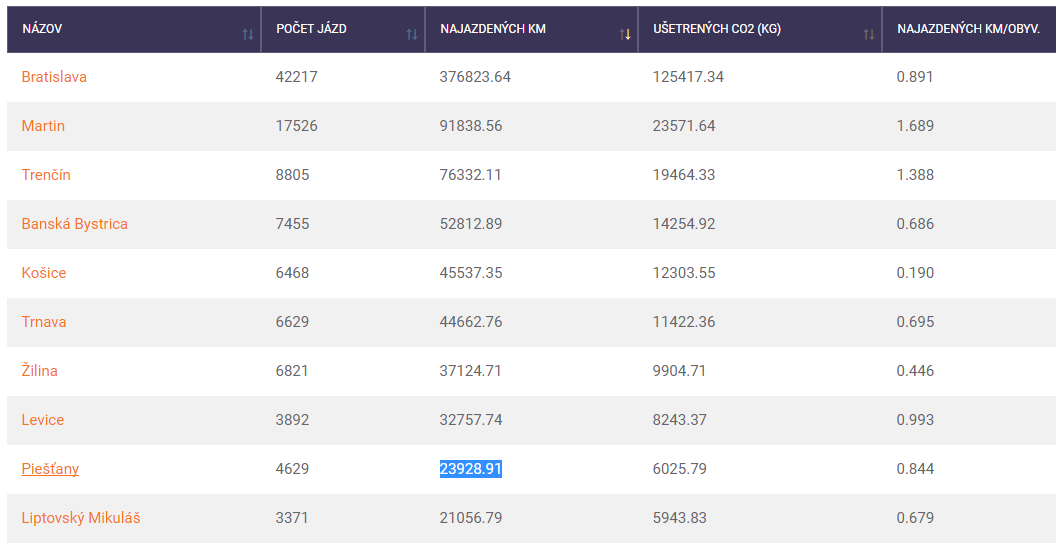Open the Liptovský Mikuláš link
The image size is (1056, 548).
click(x=81, y=518)
